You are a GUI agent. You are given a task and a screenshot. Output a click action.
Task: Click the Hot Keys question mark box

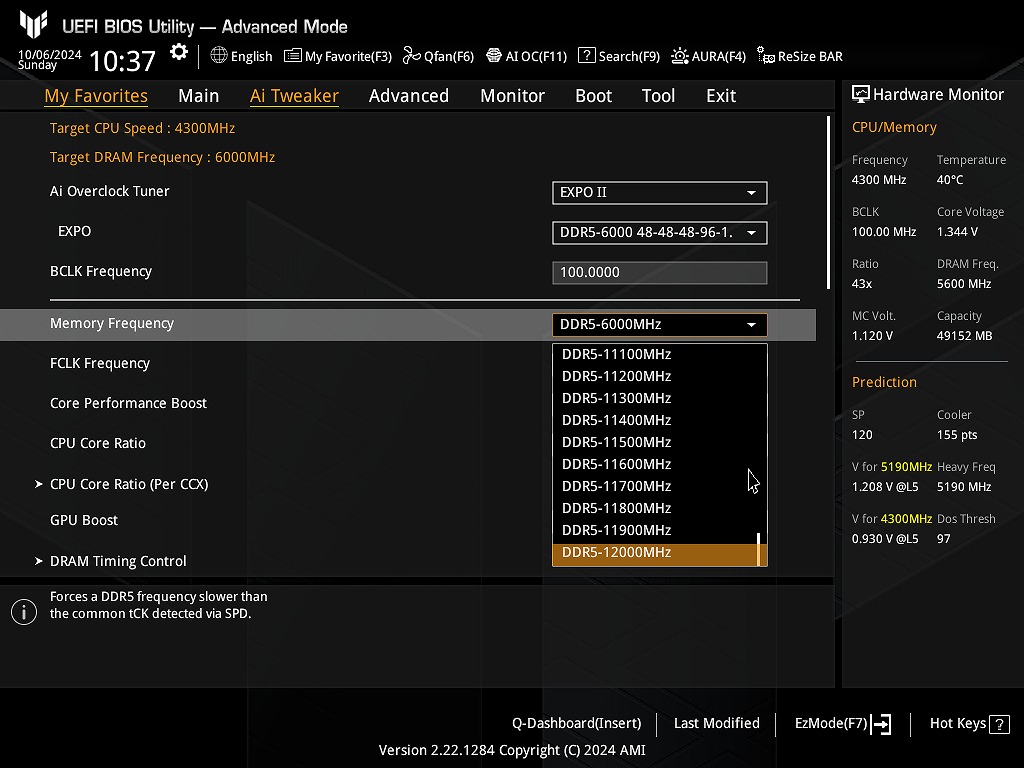[x=999, y=724]
